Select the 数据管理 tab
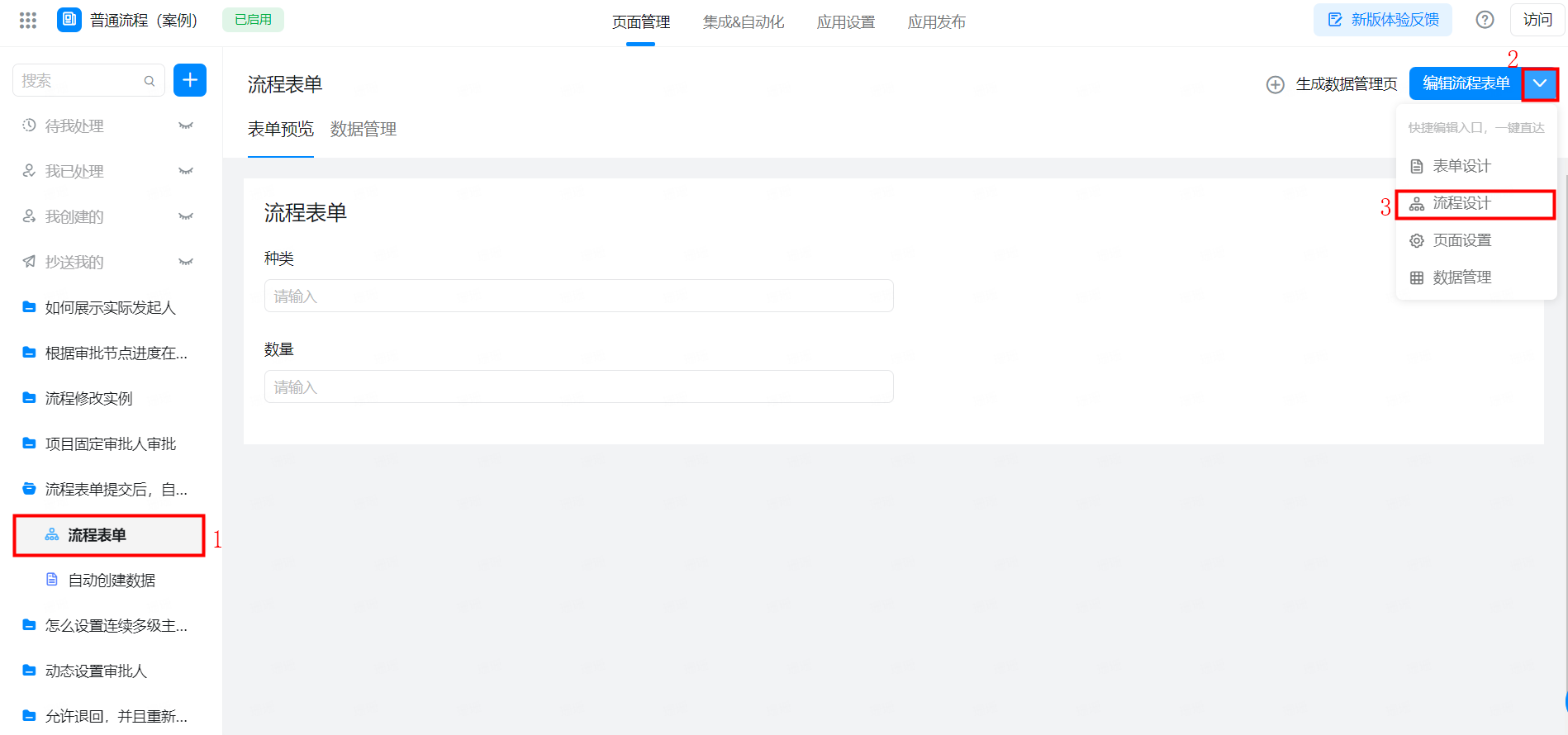1568x735 pixels. click(x=363, y=129)
